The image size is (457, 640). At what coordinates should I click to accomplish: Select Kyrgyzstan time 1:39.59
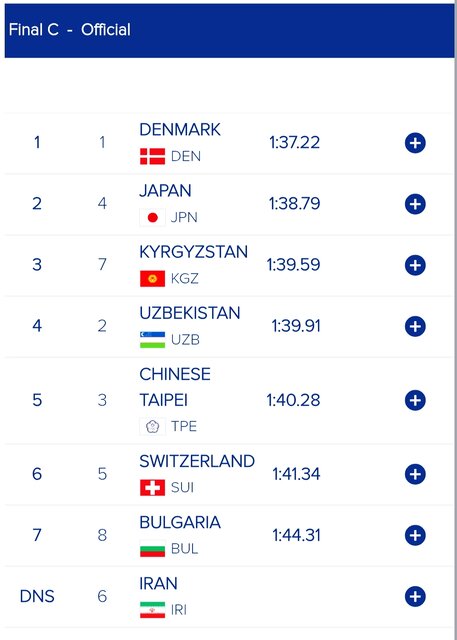(294, 265)
